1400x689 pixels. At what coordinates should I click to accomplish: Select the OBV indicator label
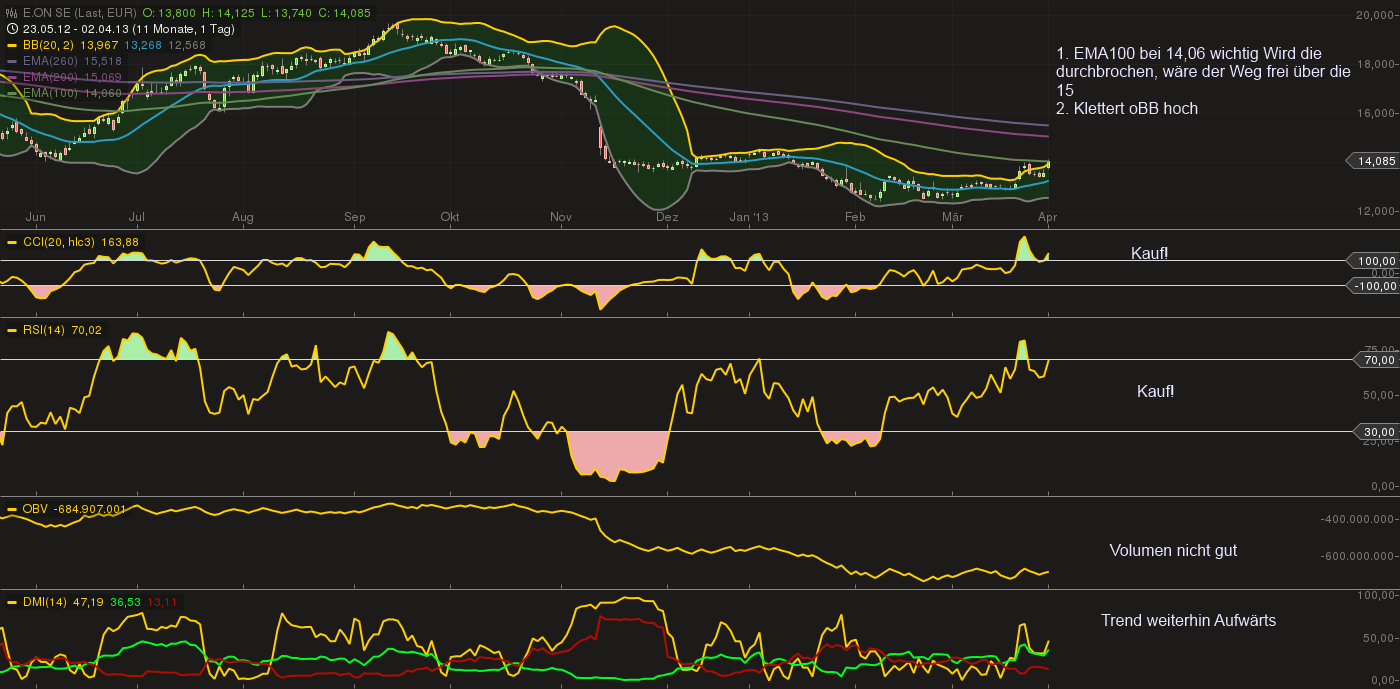click(x=35, y=509)
